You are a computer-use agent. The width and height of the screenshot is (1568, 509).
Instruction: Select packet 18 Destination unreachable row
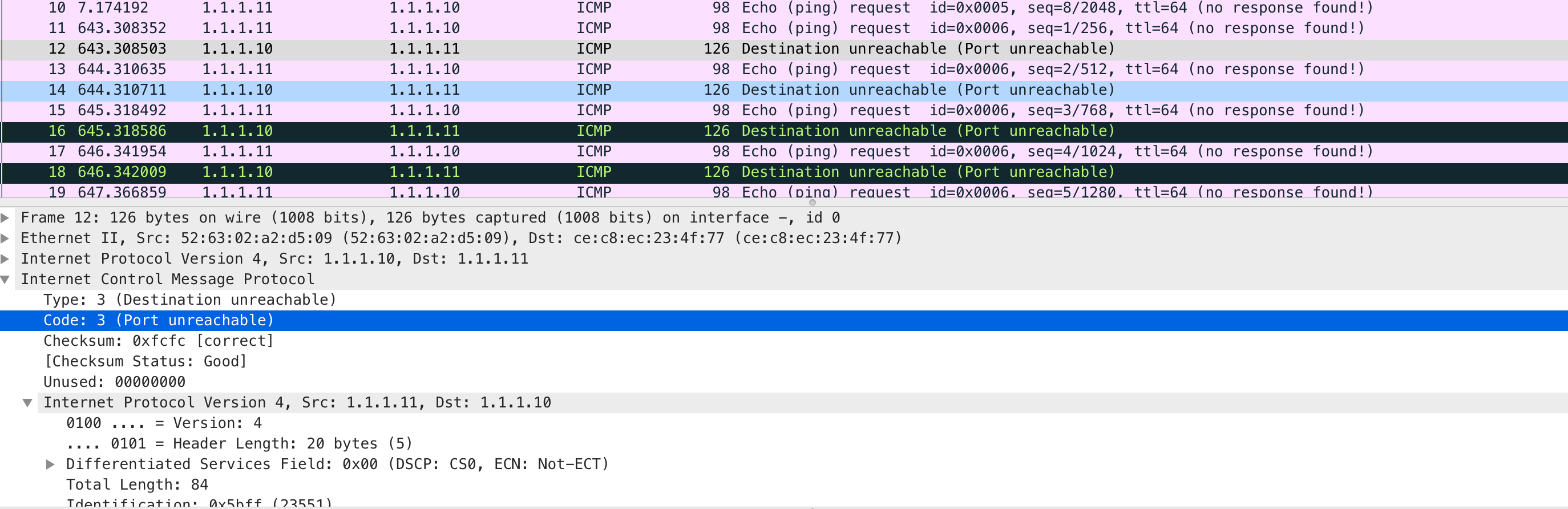(x=784, y=172)
